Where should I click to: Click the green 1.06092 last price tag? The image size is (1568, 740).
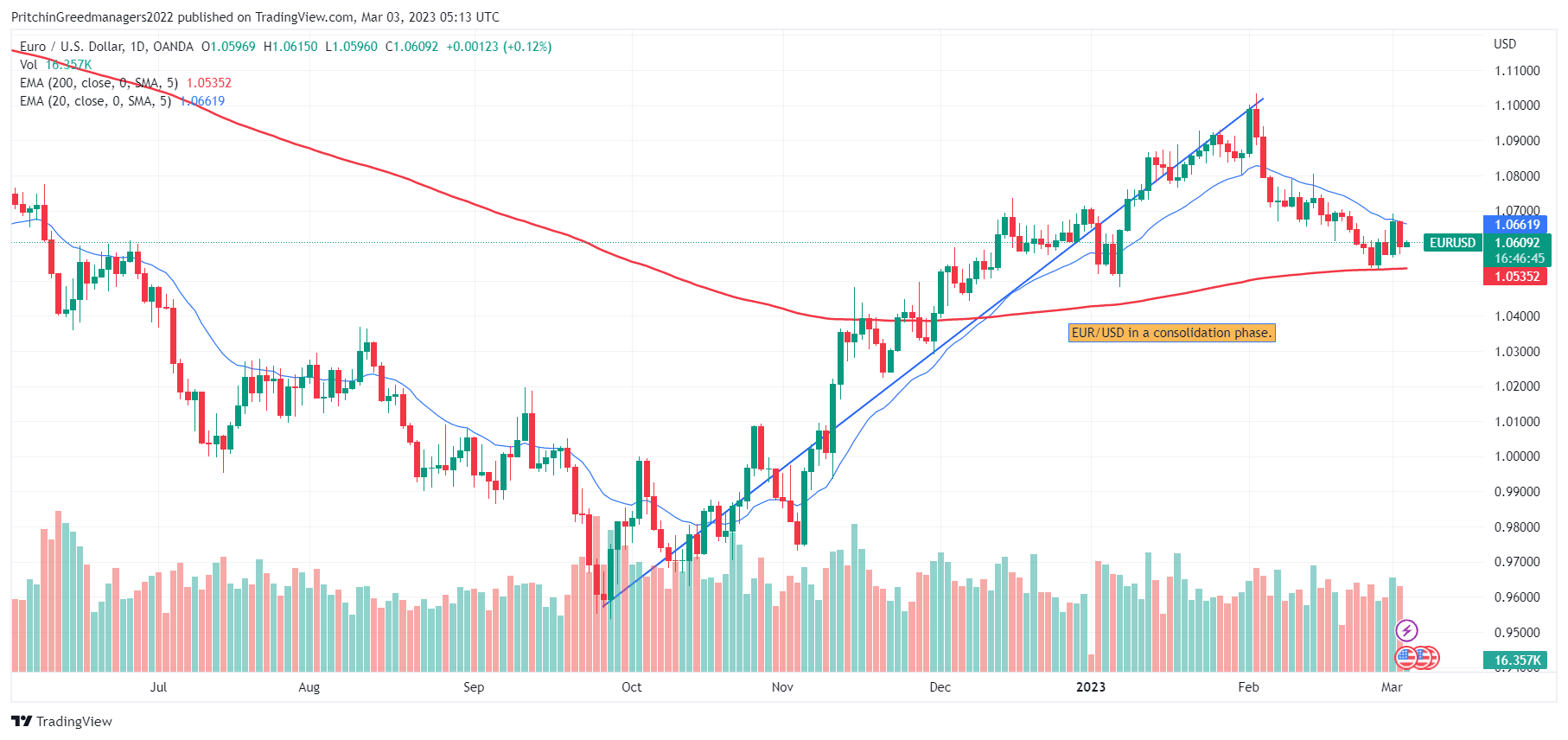pos(1517,243)
